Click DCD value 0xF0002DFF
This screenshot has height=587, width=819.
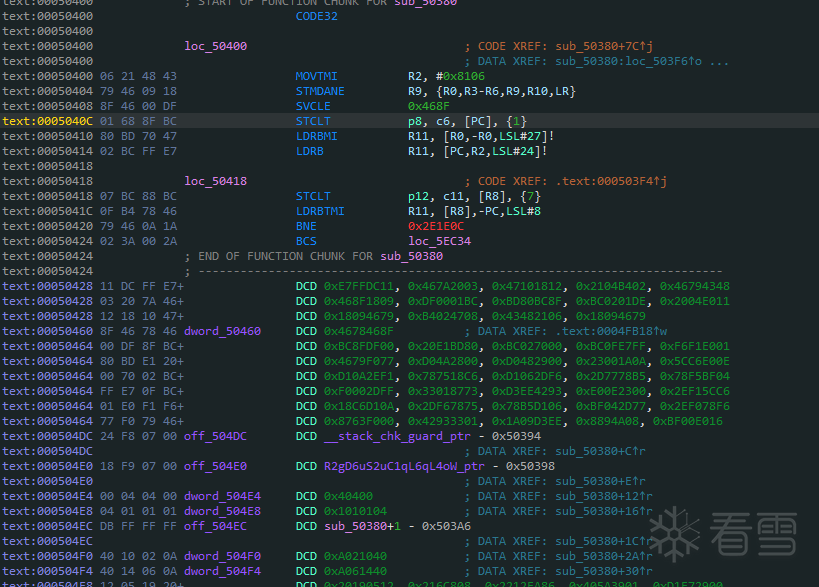pyautogui.click(x=359, y=391)
